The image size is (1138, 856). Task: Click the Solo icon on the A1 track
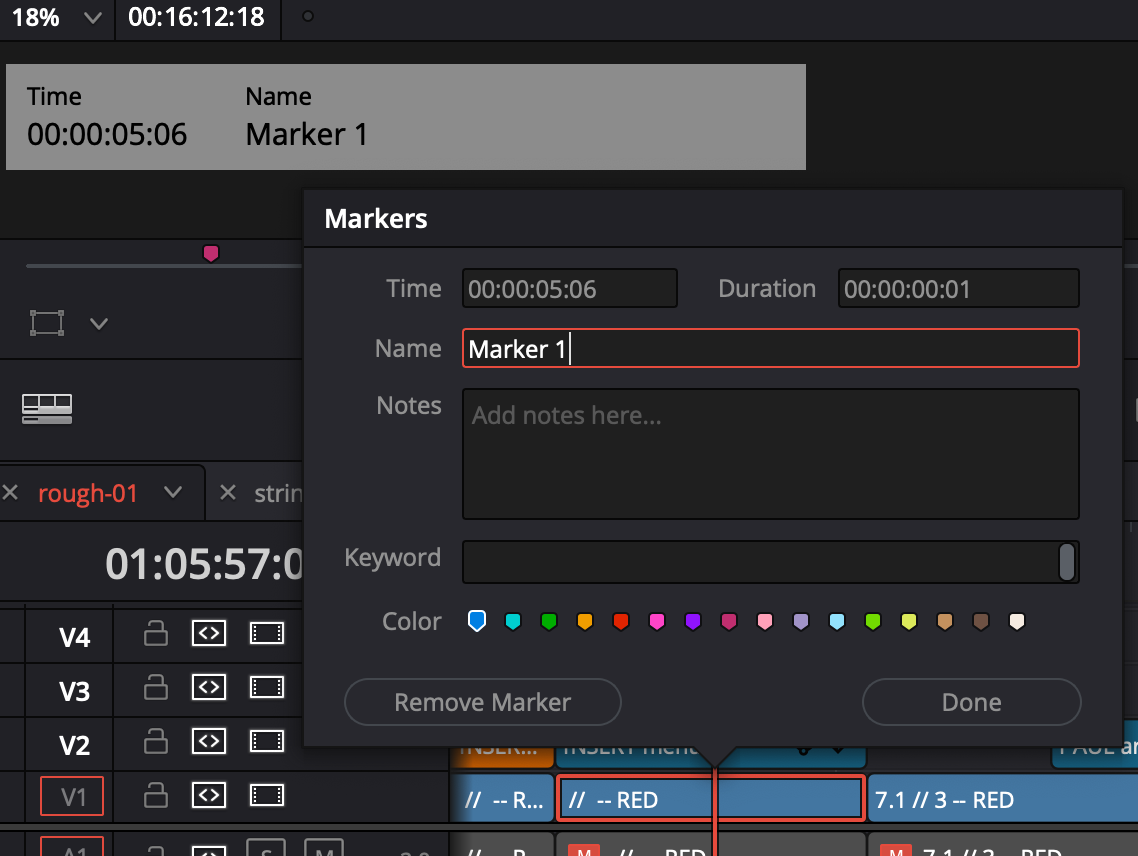tap(265, 849)
